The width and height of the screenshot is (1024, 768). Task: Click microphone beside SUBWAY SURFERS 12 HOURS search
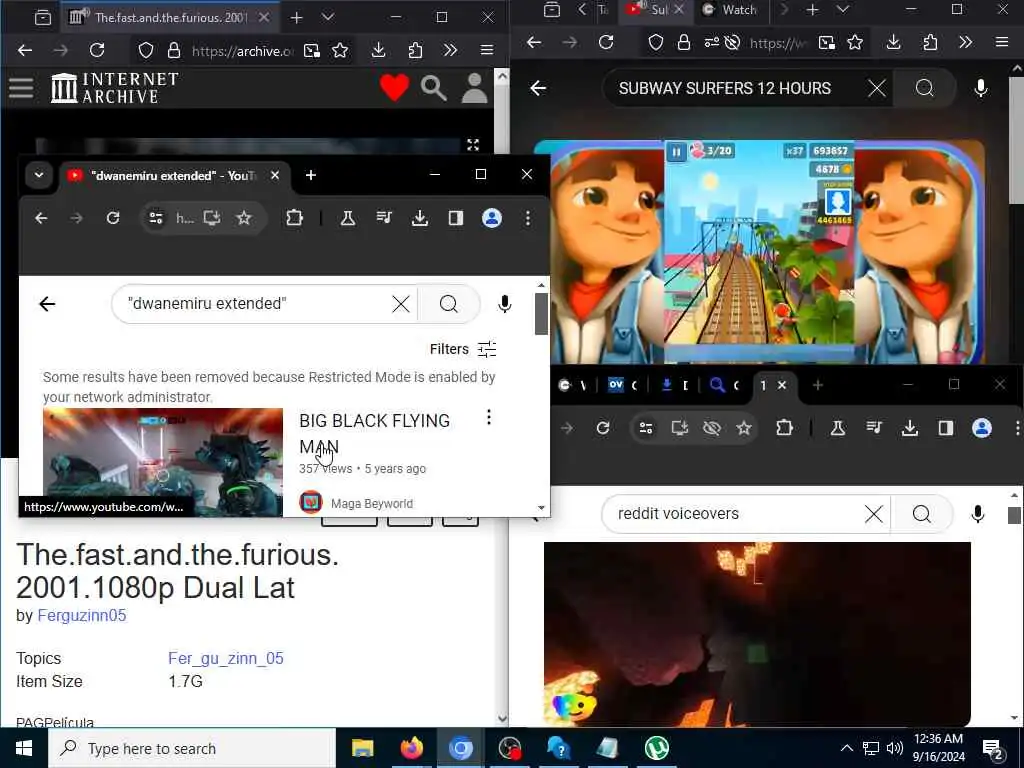(x=981, y=88)
